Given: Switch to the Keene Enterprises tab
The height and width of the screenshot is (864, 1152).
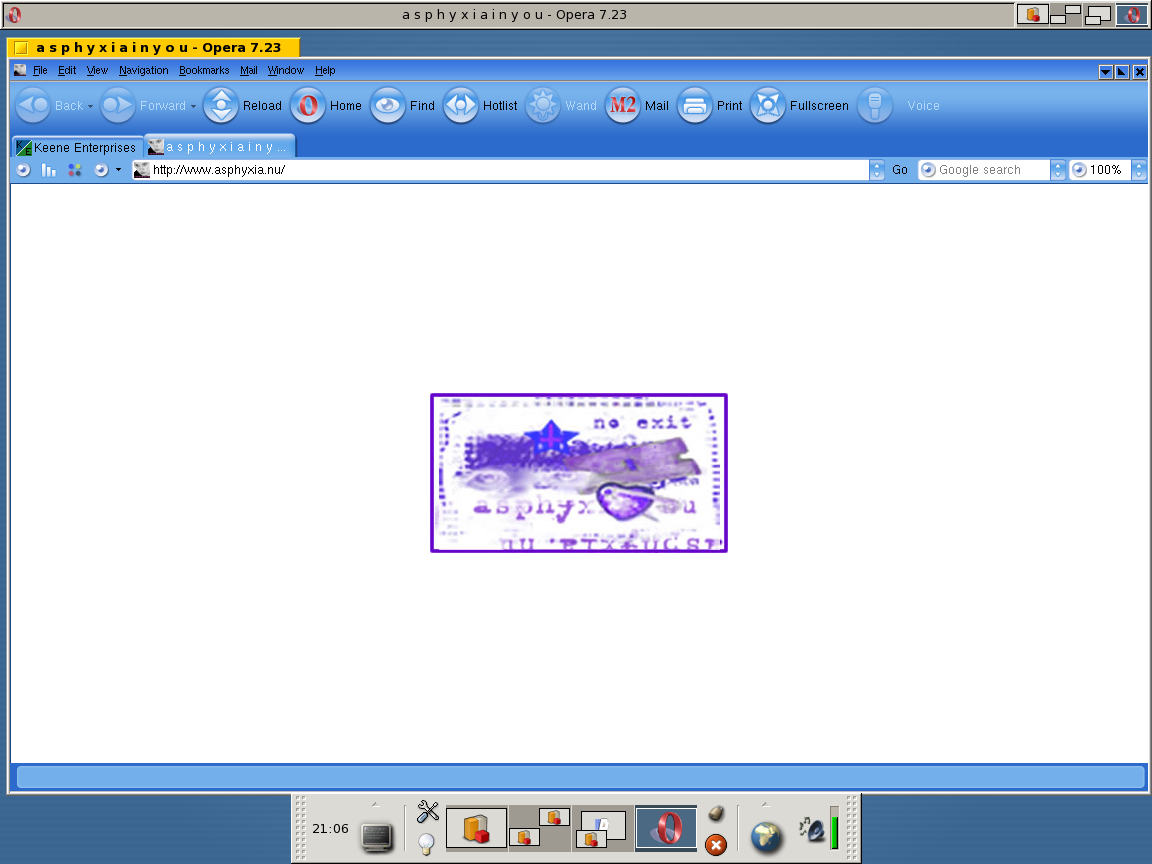Looking at the screenshot, I should 77,148.
